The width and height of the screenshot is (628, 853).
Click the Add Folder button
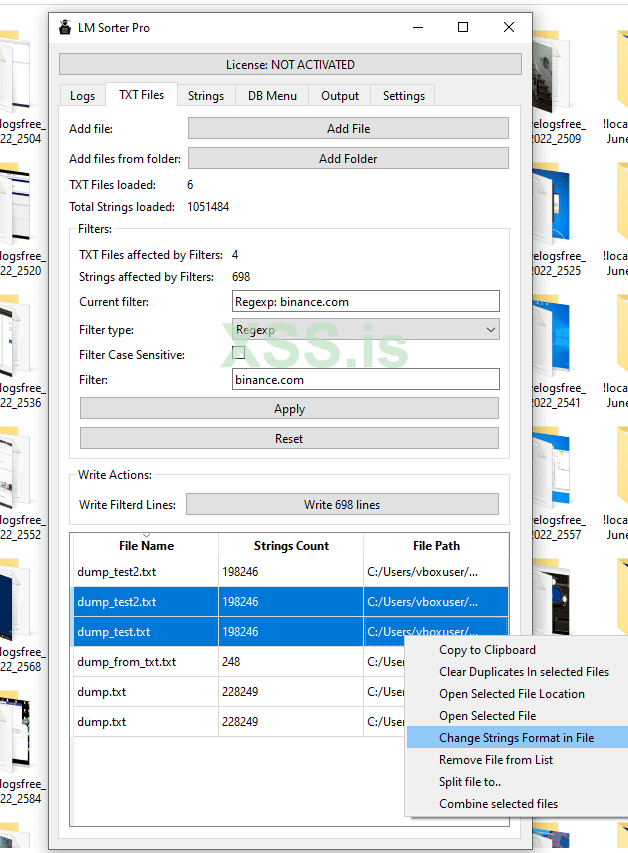point(348,158)
